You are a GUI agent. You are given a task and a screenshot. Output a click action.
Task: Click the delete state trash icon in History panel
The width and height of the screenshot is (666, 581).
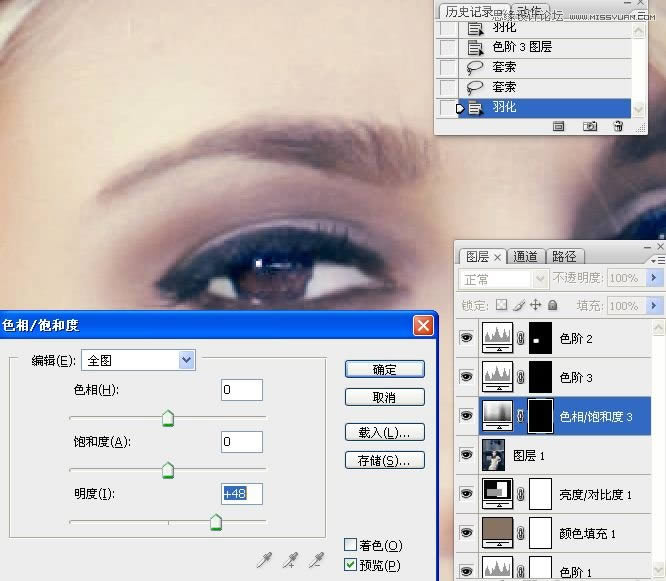tap(618, 126)
